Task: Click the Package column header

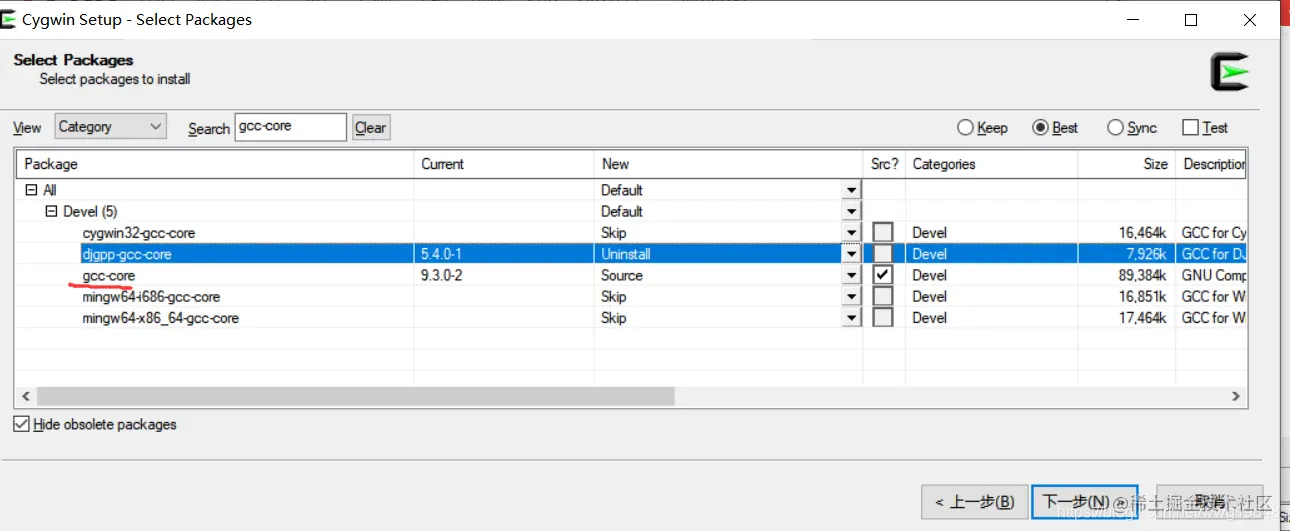Action: pos(215,164)
